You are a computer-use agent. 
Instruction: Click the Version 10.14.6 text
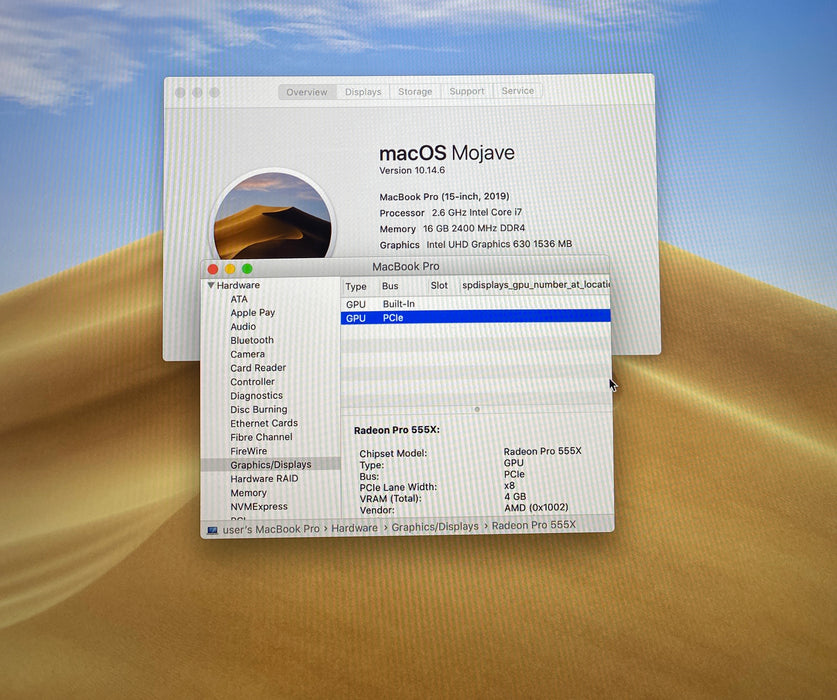[412, 170]
